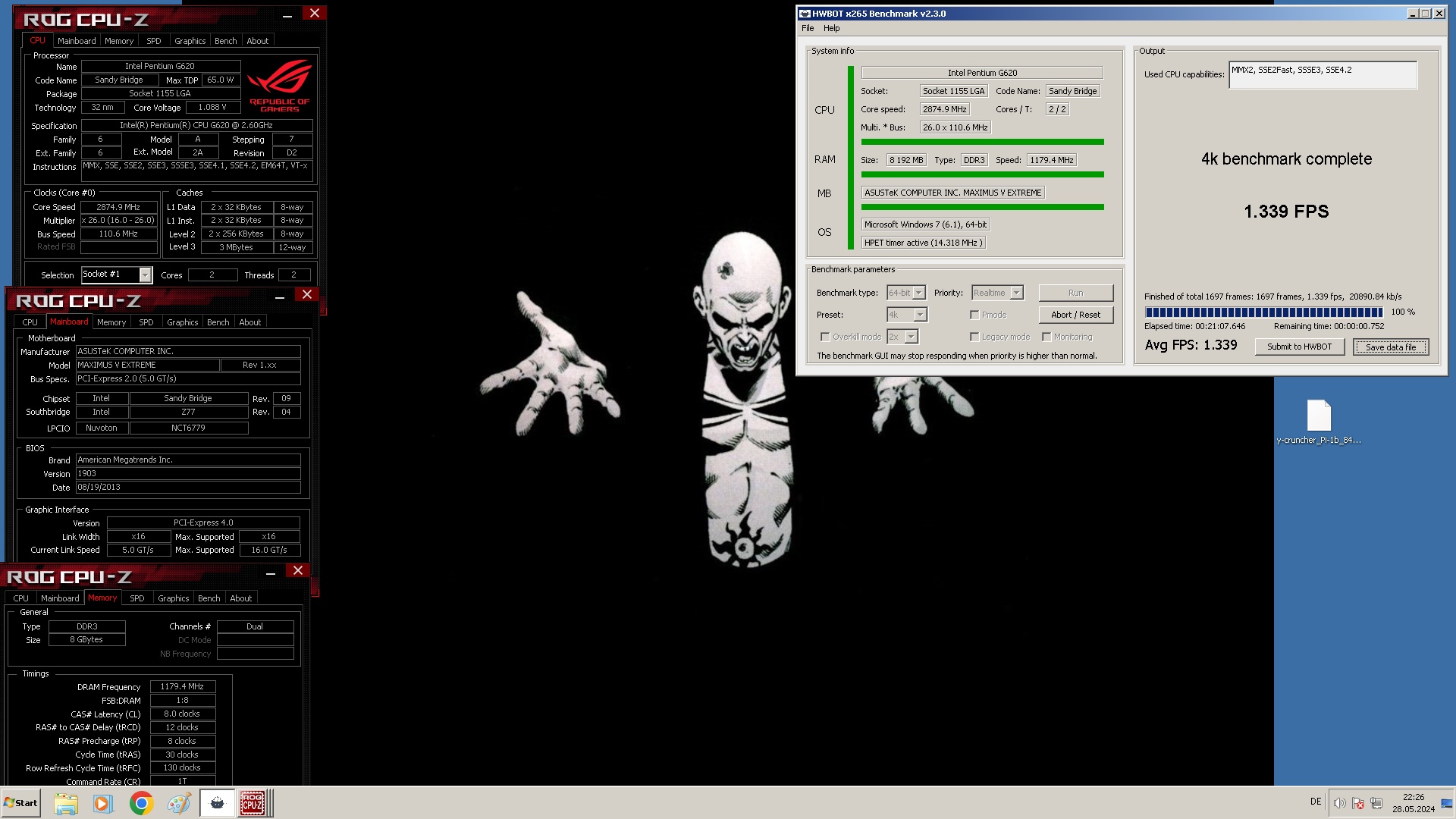Open the Help menu in HWBOT

[x=831, y=28]
